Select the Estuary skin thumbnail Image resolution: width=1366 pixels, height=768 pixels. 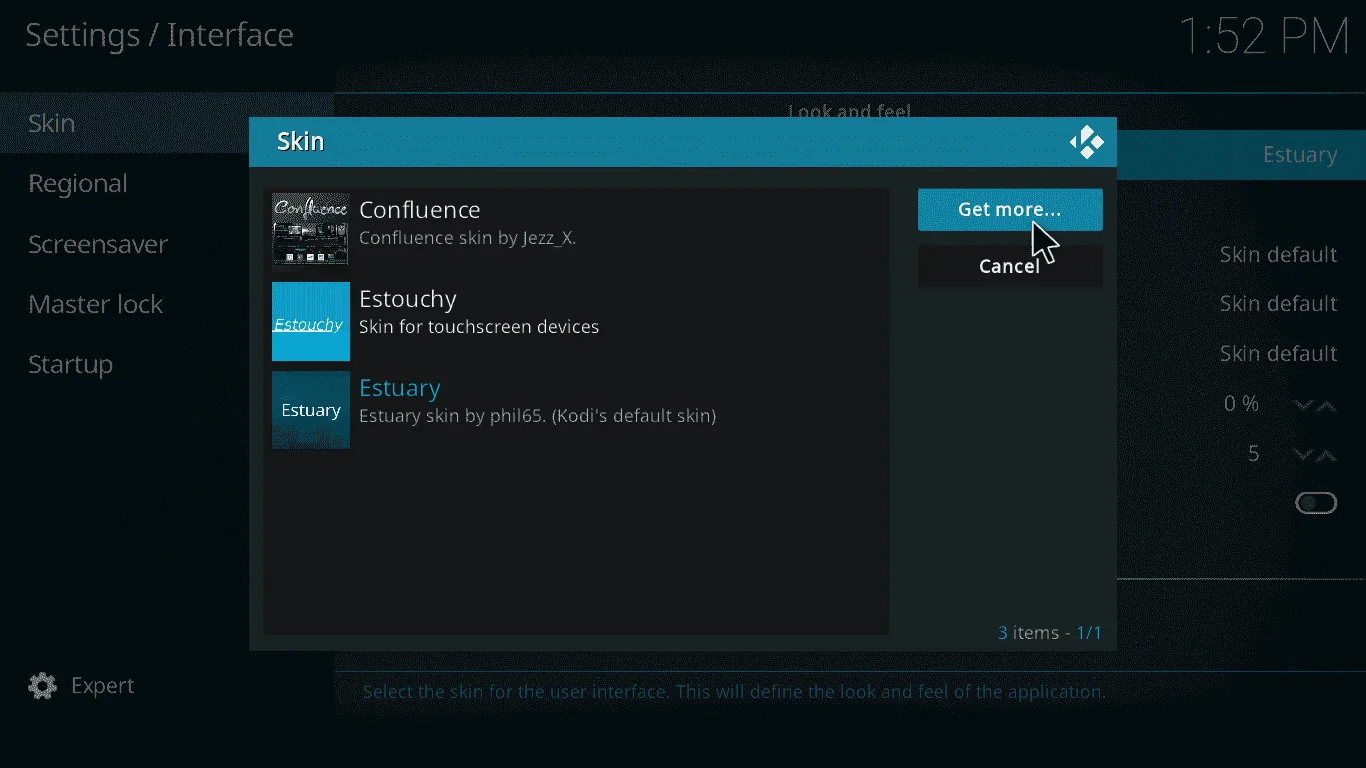point(311,410)
